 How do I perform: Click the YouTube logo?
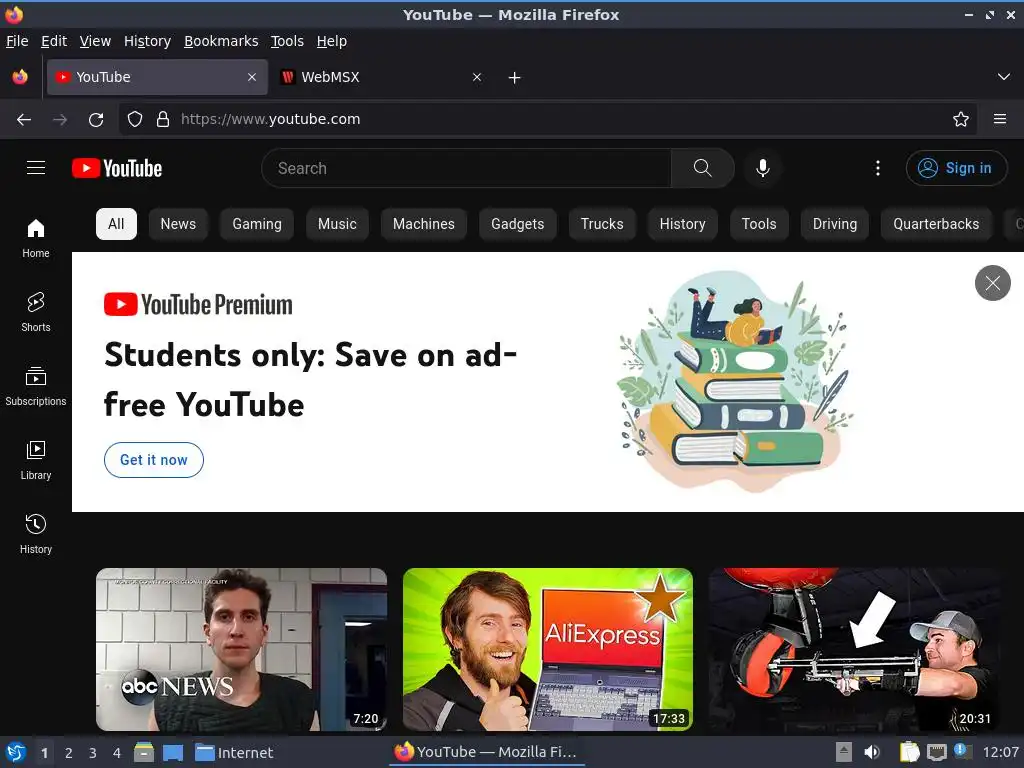tap(117, 168)
